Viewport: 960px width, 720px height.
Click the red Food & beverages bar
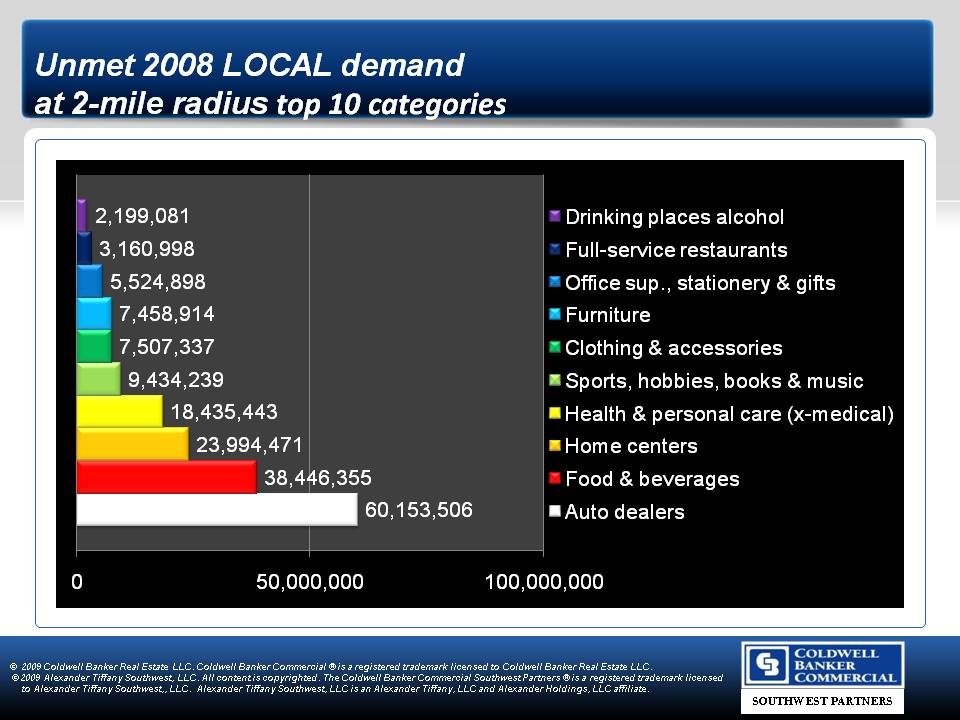[x=166, y=478]
